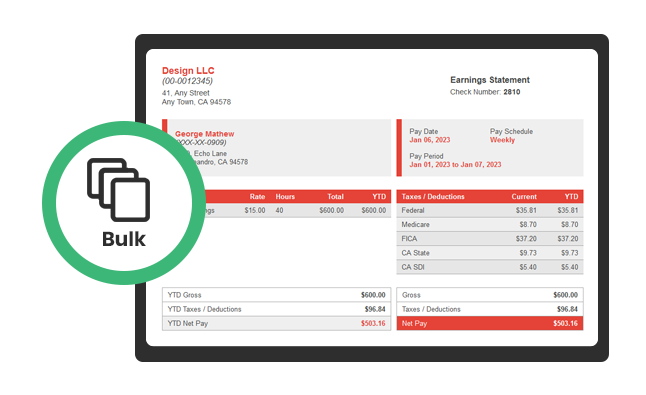Click the Gross amount '$600.00' in right summary
646x395 pixels.
[565, 295]
